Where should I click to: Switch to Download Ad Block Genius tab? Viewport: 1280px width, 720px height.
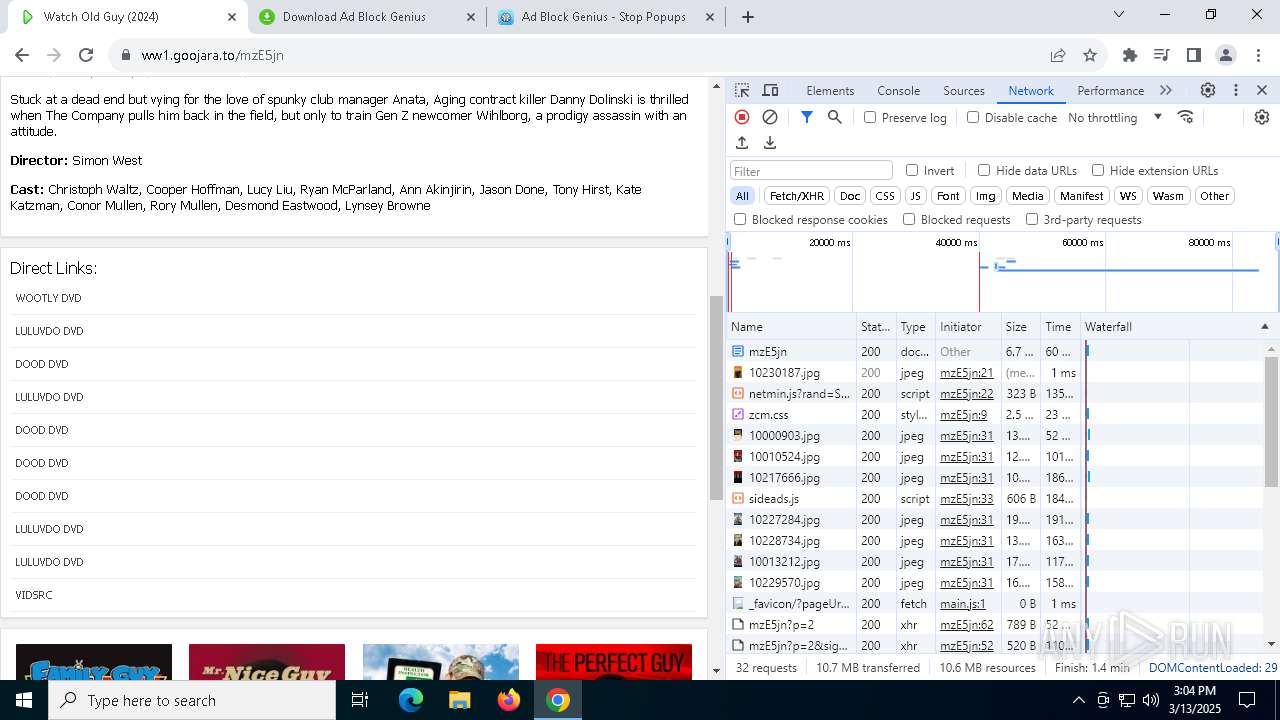coord(367,17)
